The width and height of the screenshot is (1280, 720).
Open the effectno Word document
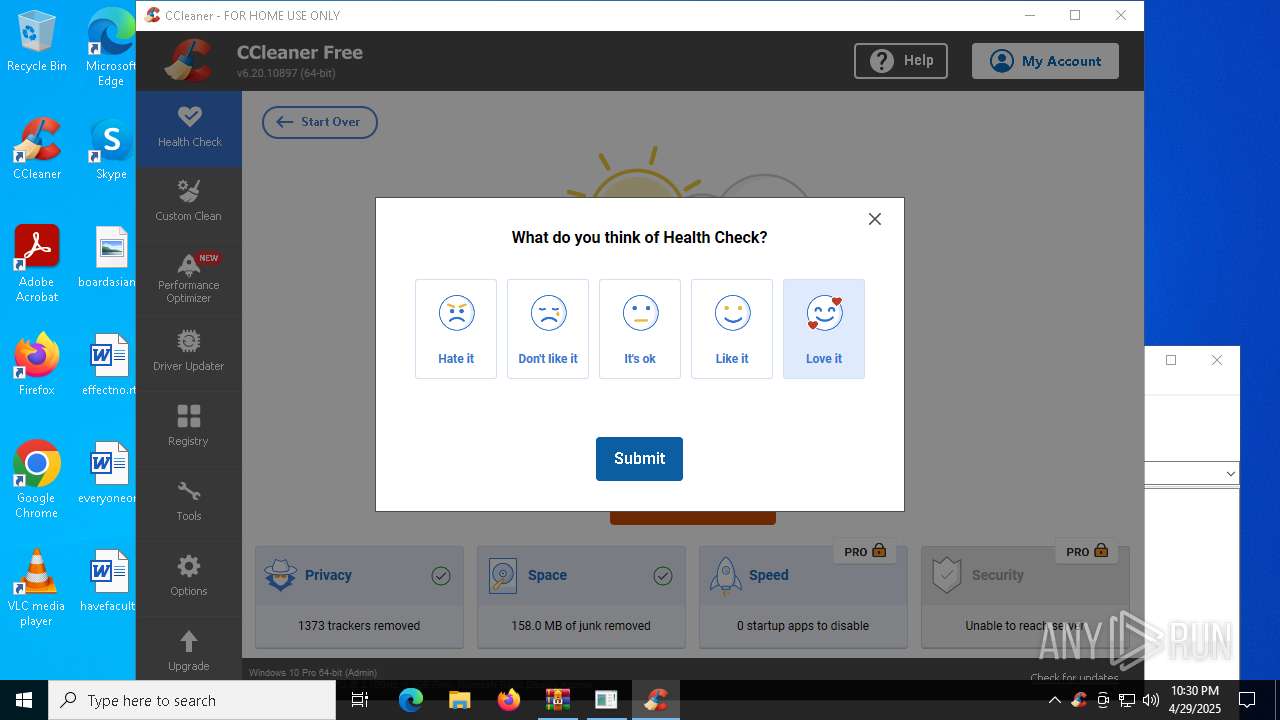click(110, 365)
